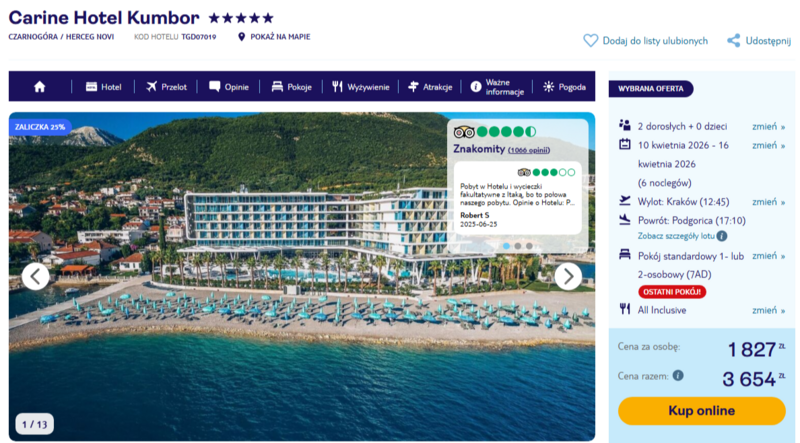This screenshot has height=443, width=800.
Task: Select the first review carousel dot
Action: pyautogui.click(x=506, y=246)
